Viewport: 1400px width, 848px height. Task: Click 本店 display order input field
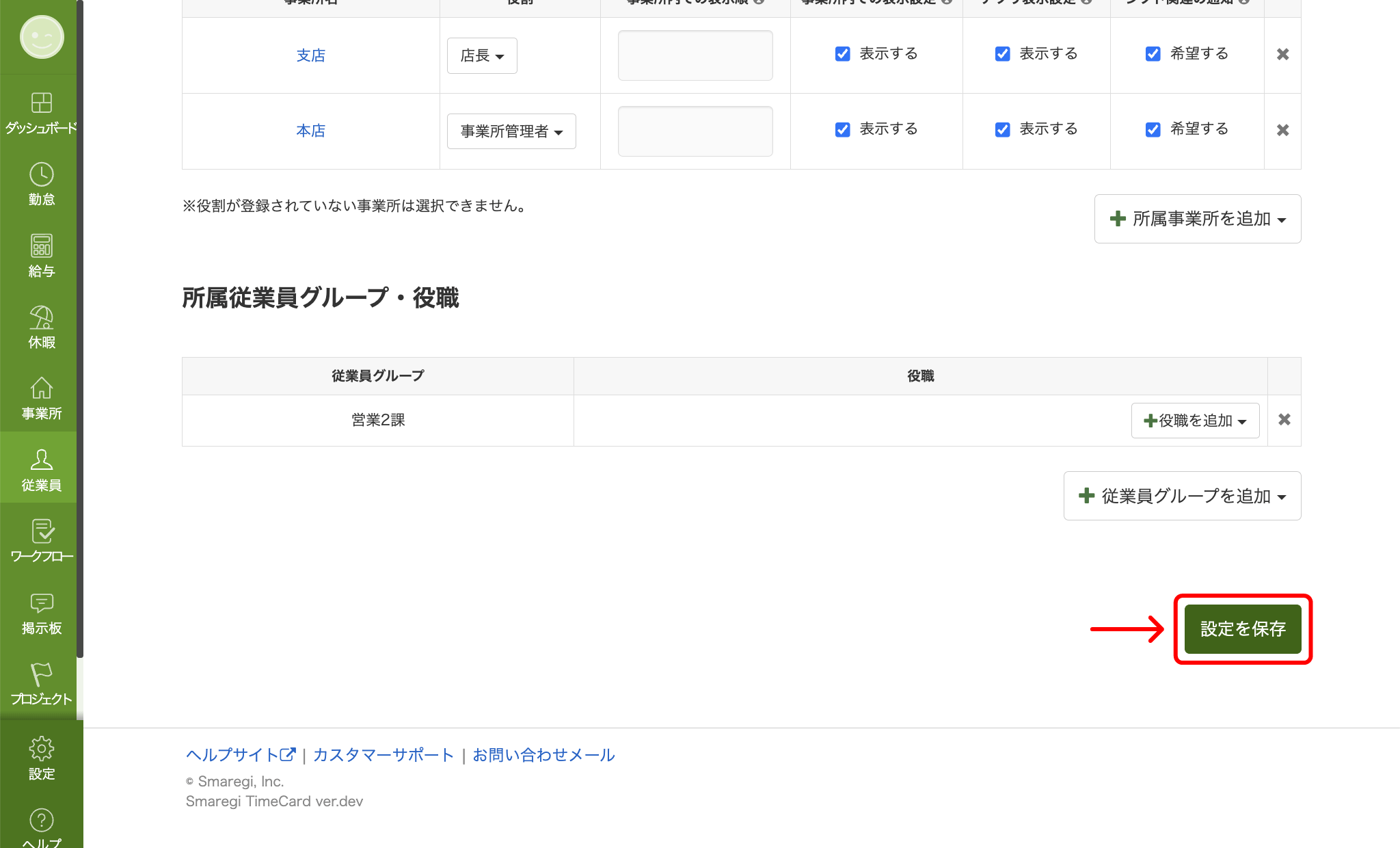click(695, 131)
